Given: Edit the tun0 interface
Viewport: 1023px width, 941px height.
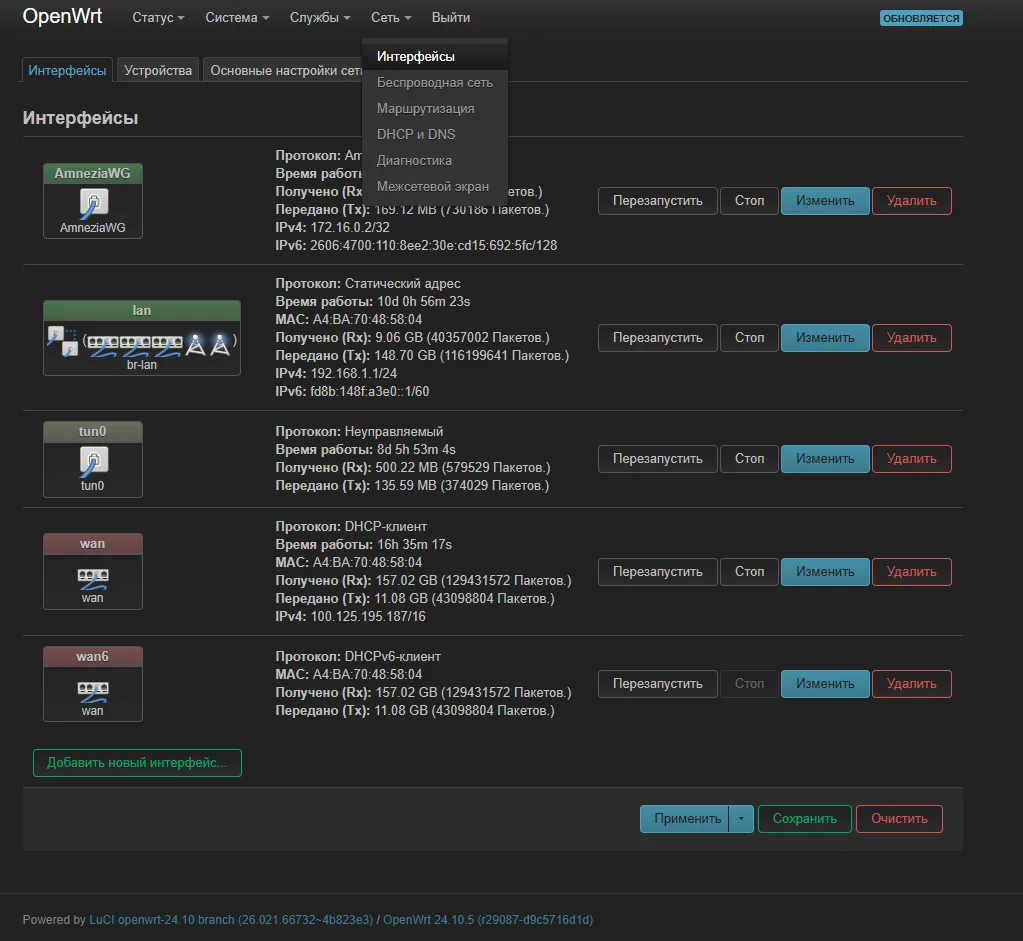Looking at the screenshot, I should coord(825,459).
